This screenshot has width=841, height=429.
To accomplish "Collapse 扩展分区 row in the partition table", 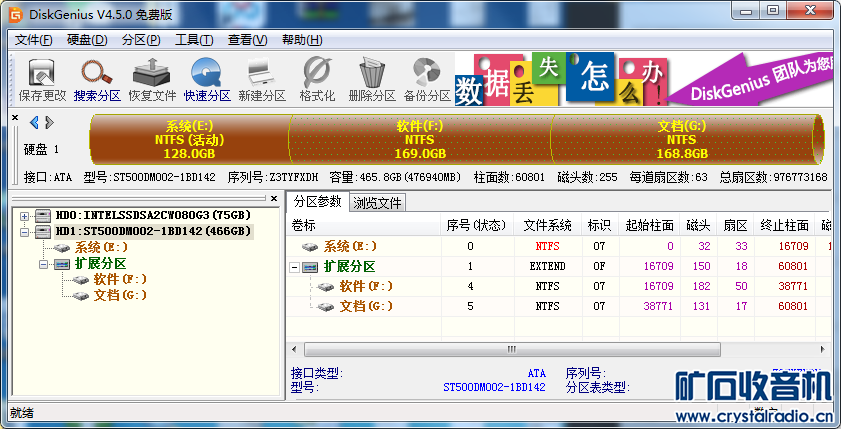I will coord(294,267).
